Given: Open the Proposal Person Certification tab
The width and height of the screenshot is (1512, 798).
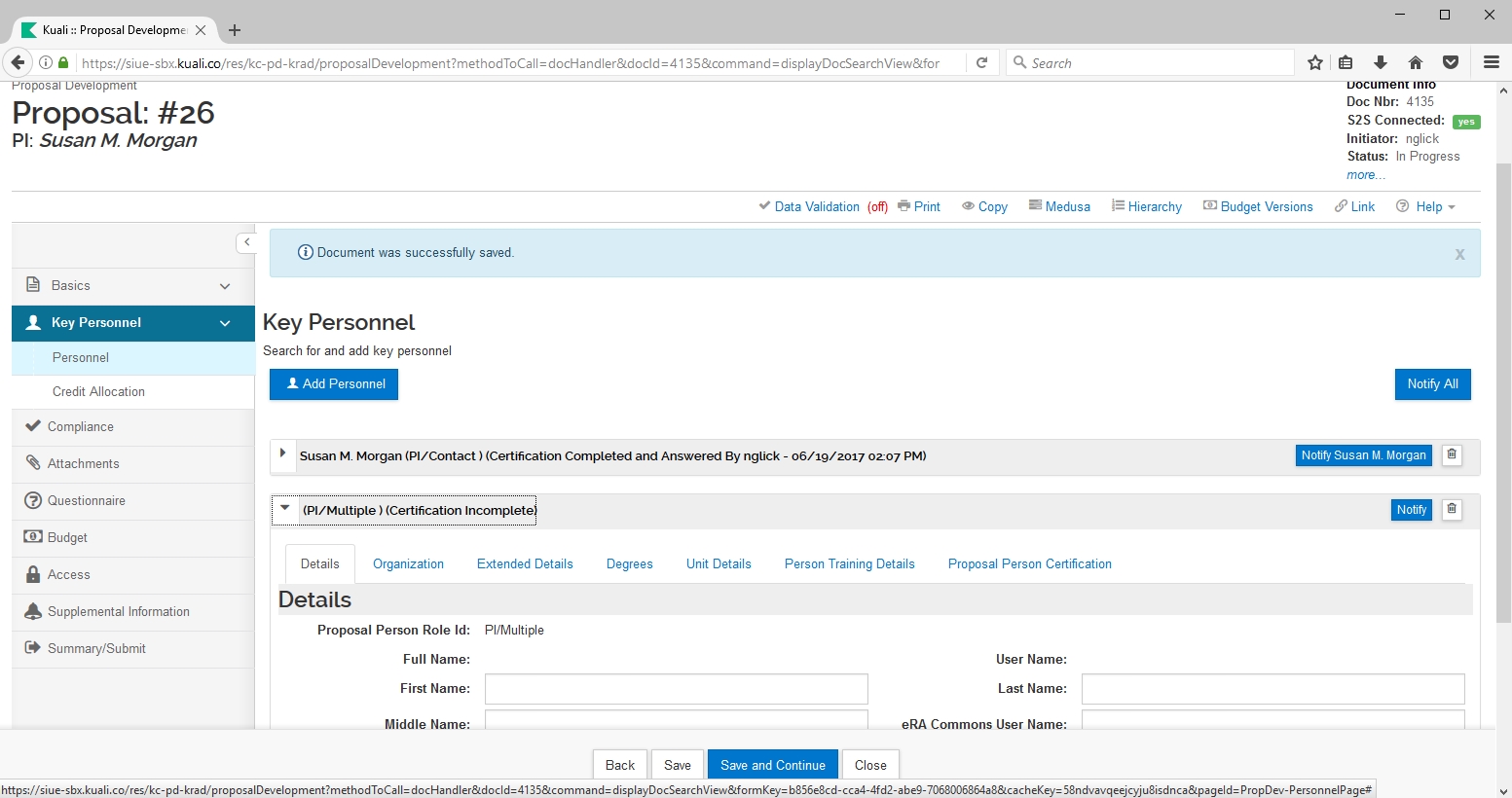Looking at the screenshot, I should (x=1029, y=564).
